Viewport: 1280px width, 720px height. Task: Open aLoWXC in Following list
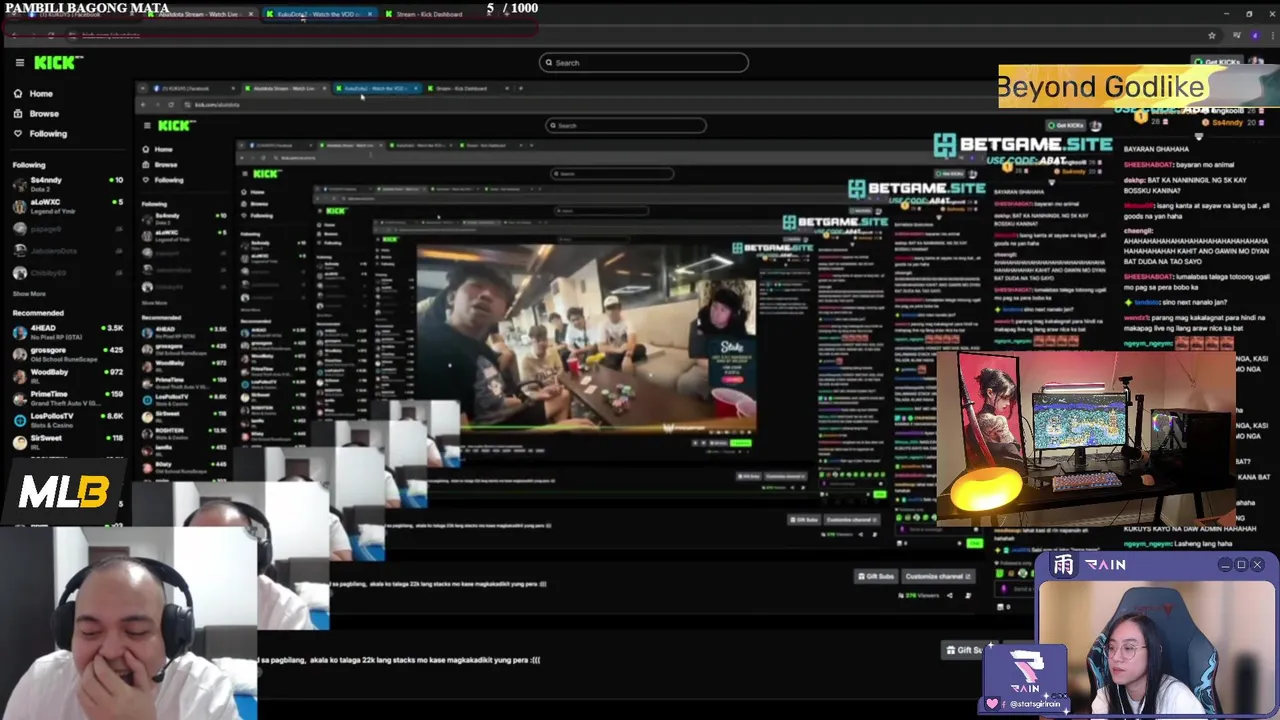(67, 206)
